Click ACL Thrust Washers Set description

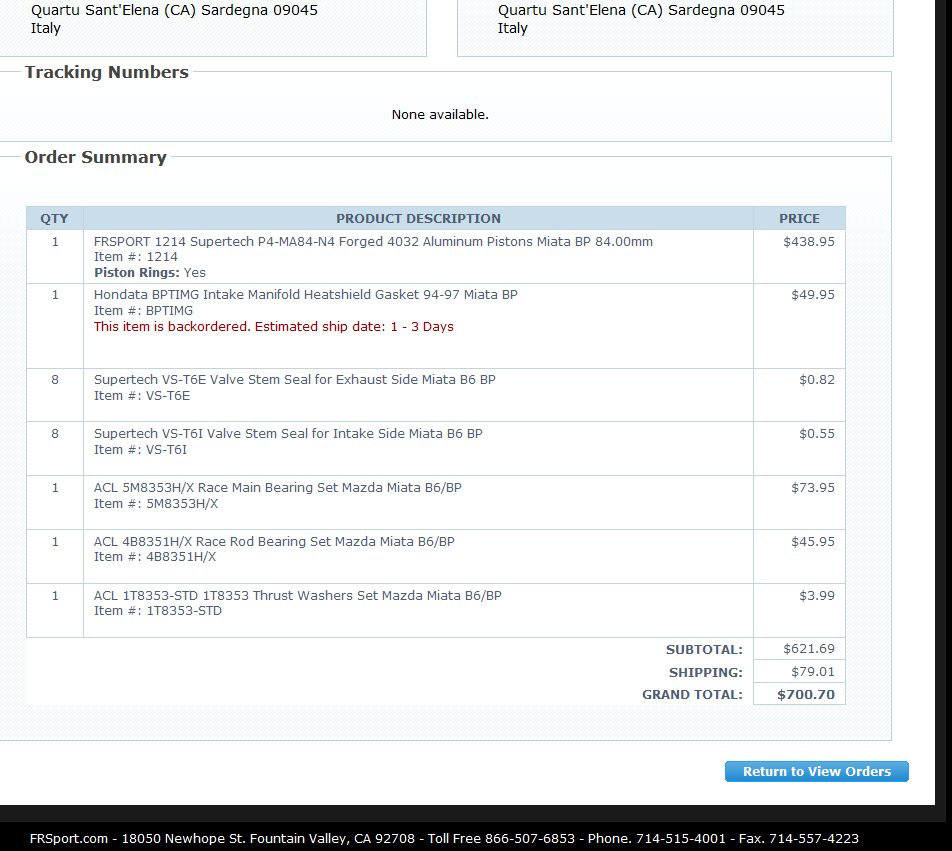(298, 595)
